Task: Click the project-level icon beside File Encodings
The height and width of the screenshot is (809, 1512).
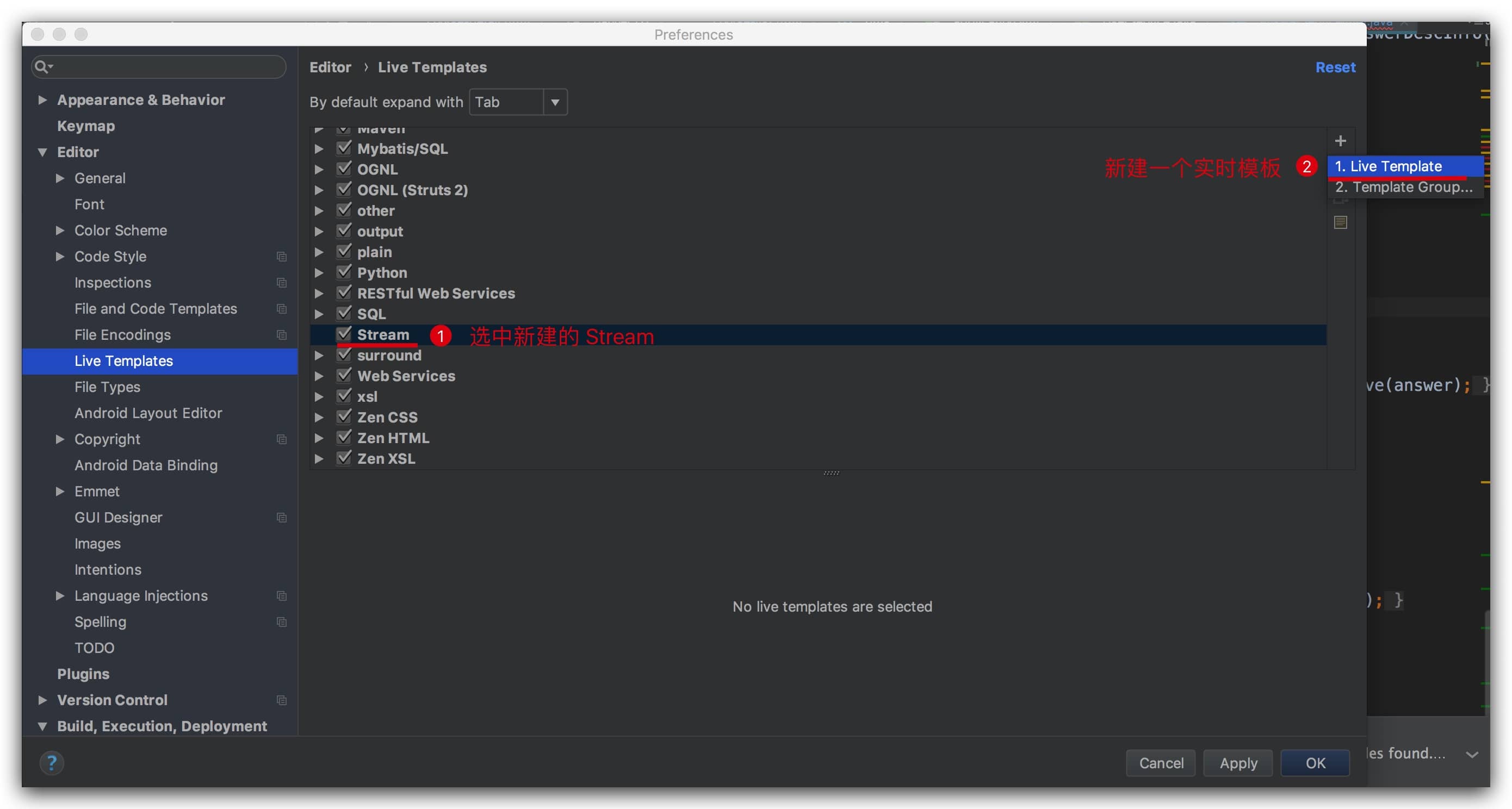Action: pyautogui.click(x=282, y=335)
